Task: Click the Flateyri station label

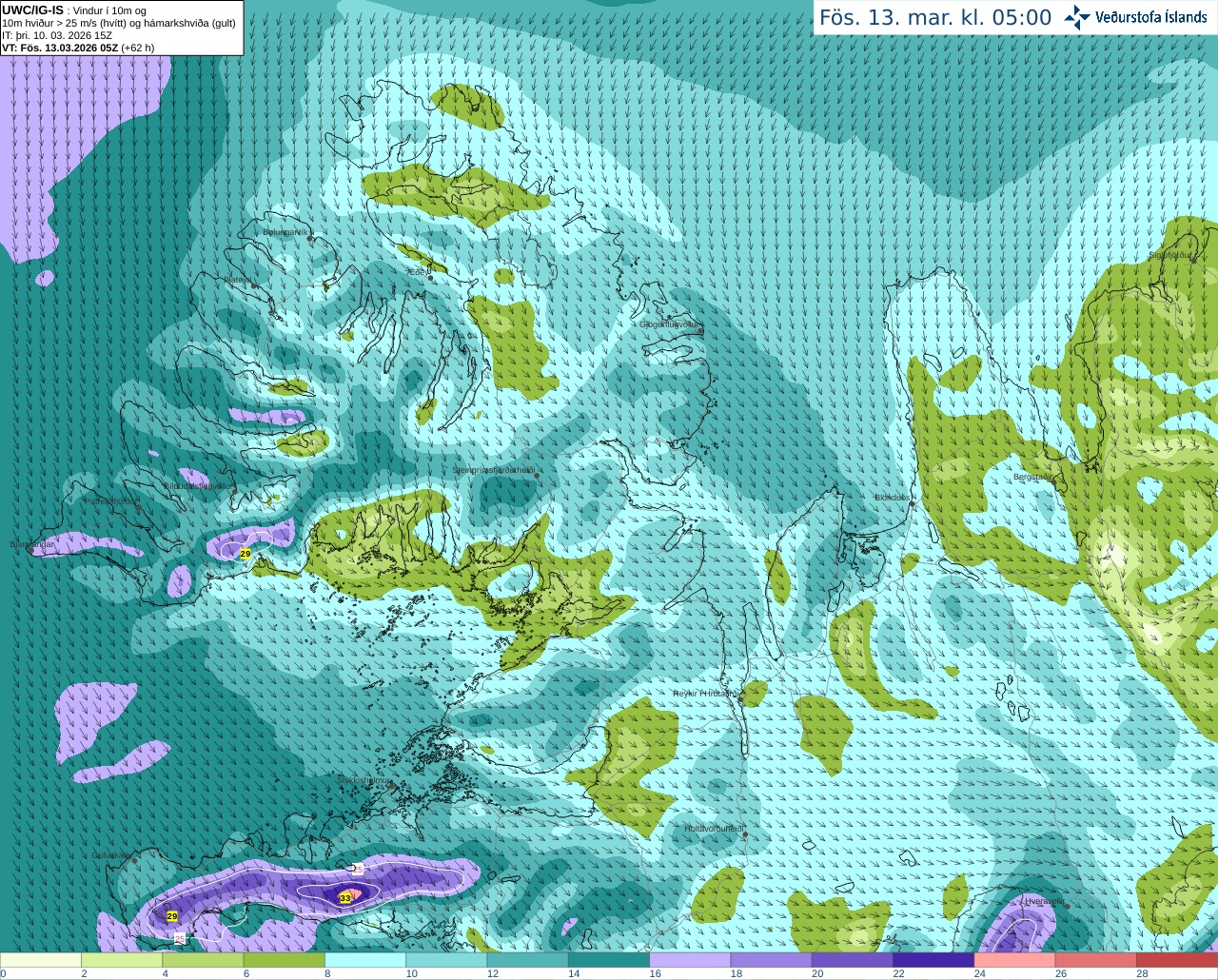Action: (x=238, y=280)
